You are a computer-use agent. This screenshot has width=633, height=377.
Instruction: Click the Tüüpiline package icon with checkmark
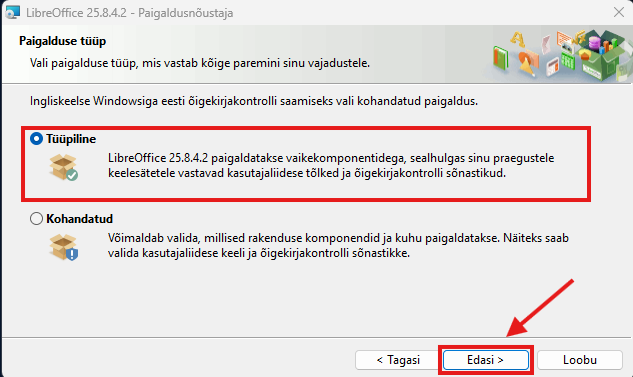click(64, 167)
